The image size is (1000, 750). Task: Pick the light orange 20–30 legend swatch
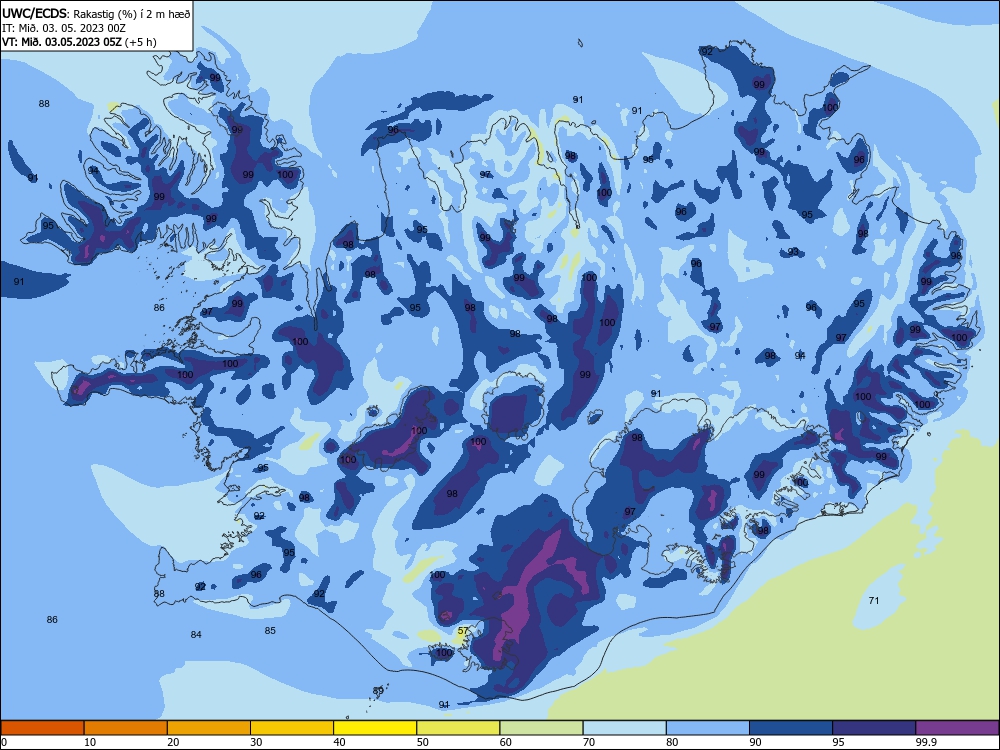pos(209,728)
